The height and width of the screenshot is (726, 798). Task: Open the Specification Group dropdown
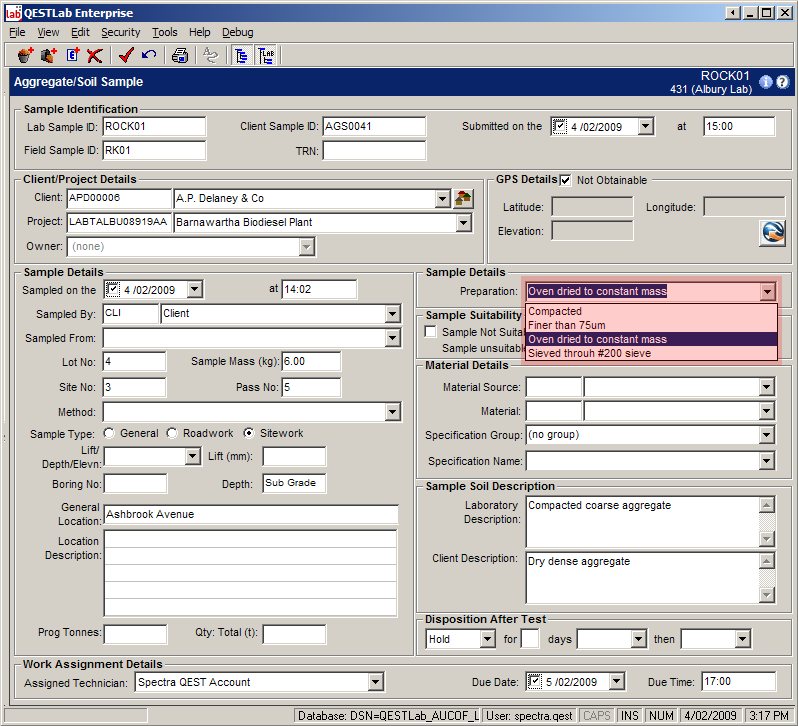pyautogui.click(x=767, y=435)
